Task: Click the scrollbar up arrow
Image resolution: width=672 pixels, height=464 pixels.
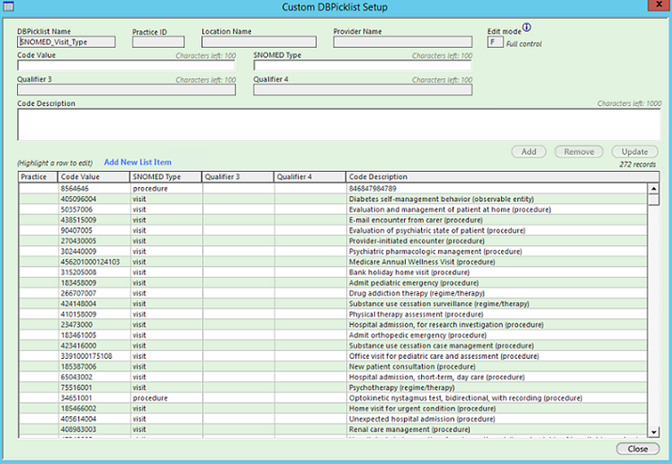Action: click(654, 189)
